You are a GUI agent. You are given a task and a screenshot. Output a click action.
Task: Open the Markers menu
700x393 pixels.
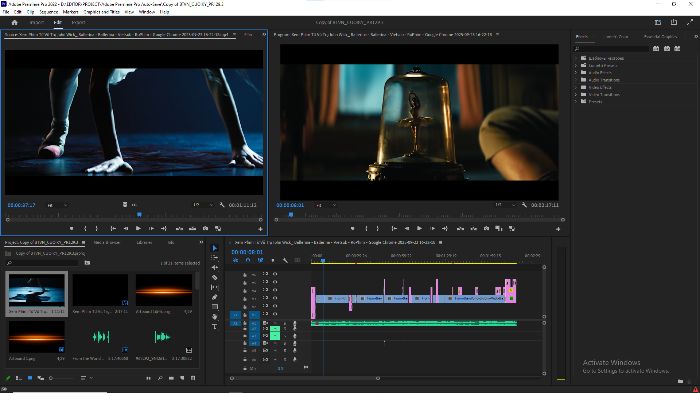[x=71, y=12]
